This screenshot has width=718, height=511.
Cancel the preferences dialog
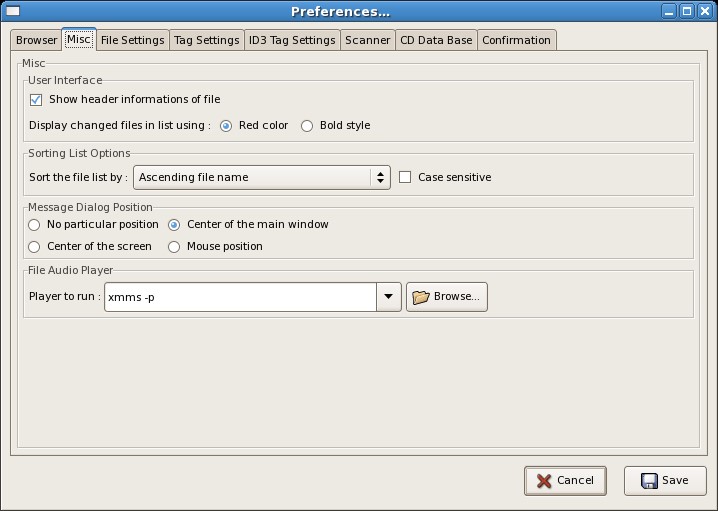(x=565, y=481)
